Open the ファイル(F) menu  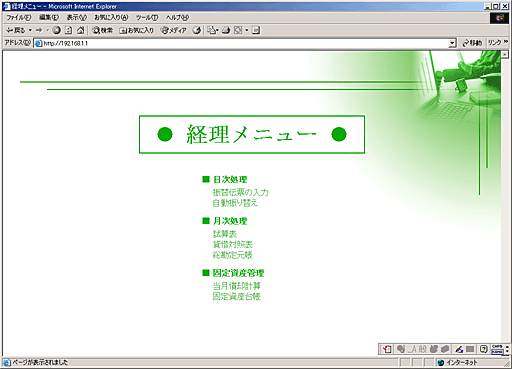[x=19, y=17]
